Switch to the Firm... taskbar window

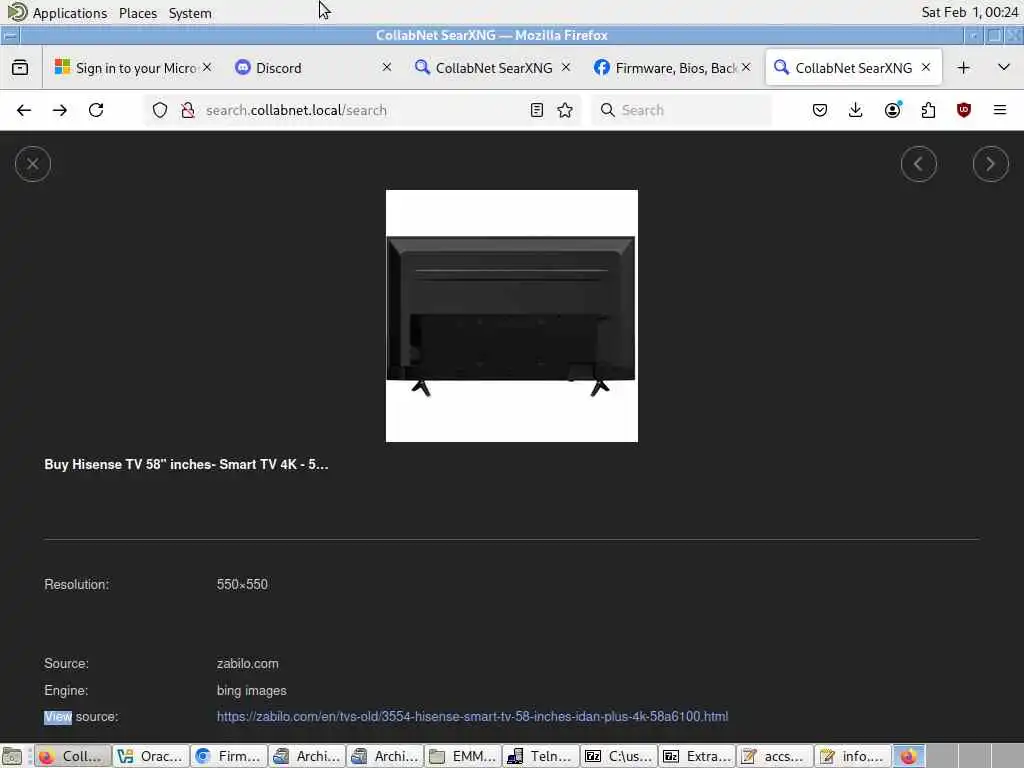pos(229,756)
